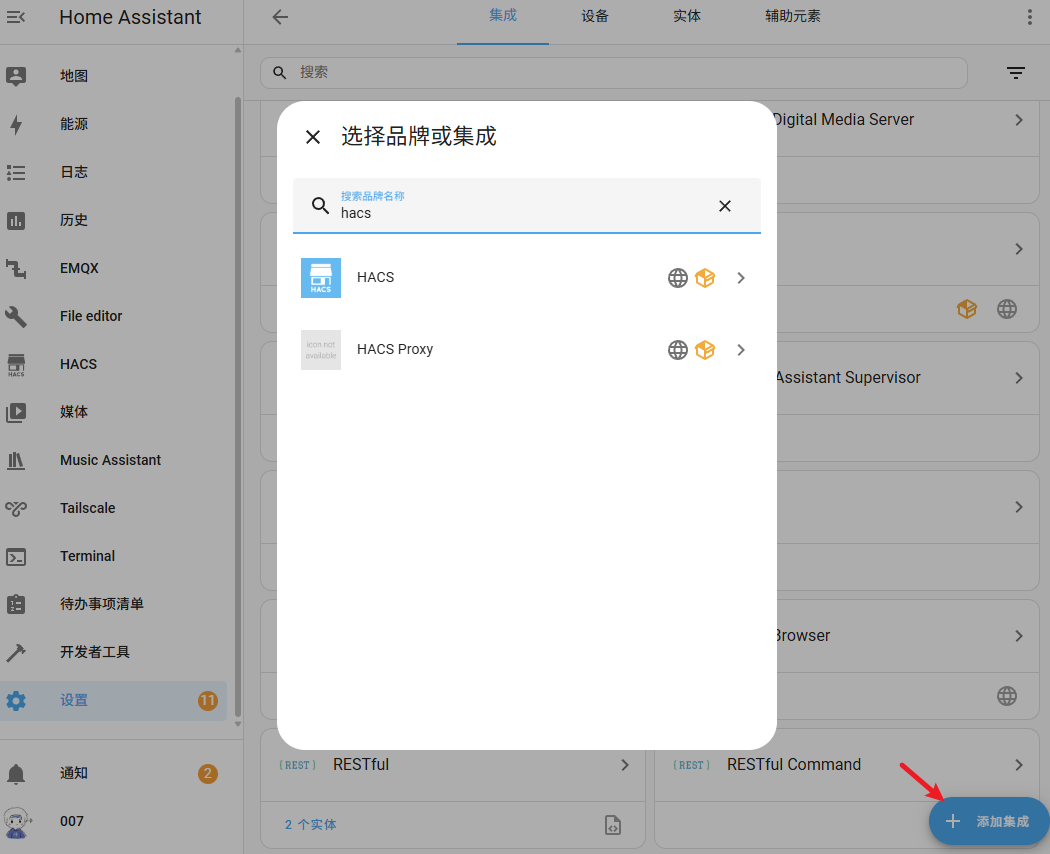The image size is (1050, 854).
Task: Open the EMQX sidebar entry
Action: tap(79, 268)
